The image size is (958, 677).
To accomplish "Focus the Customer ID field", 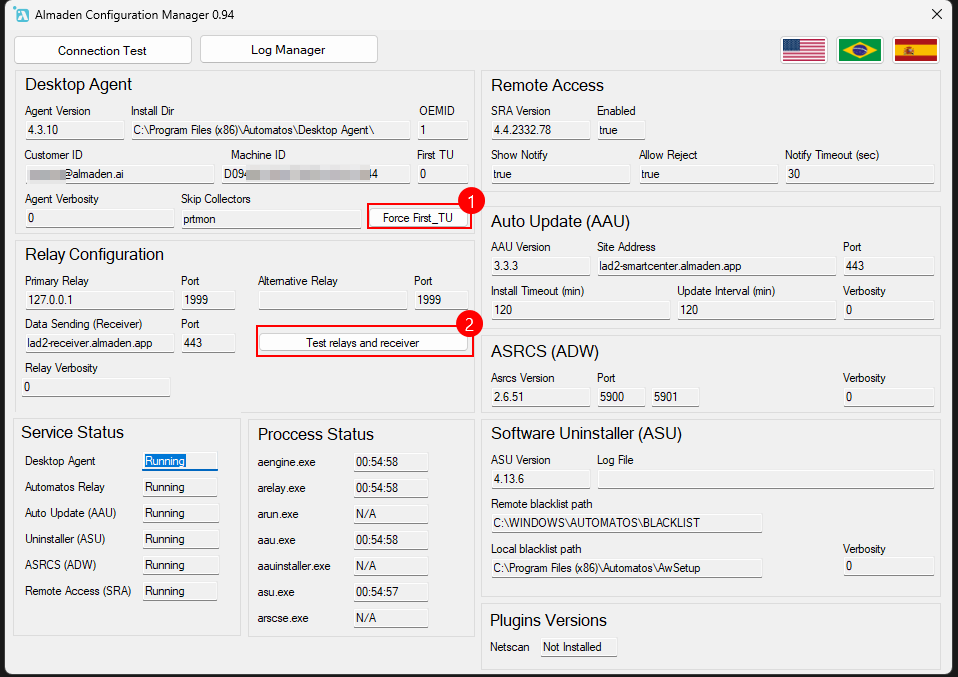I will click(120, 174).
